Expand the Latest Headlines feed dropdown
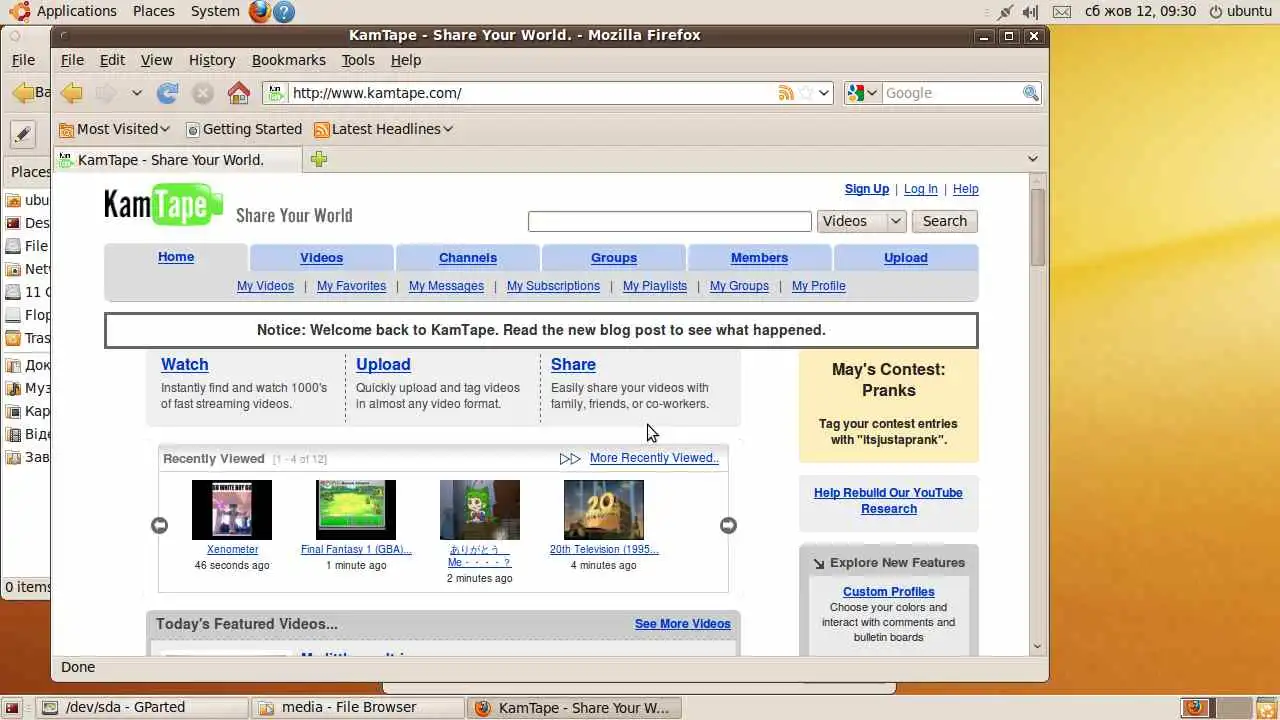The width and height of the screenshot is (1280, 720). point(383,129)
